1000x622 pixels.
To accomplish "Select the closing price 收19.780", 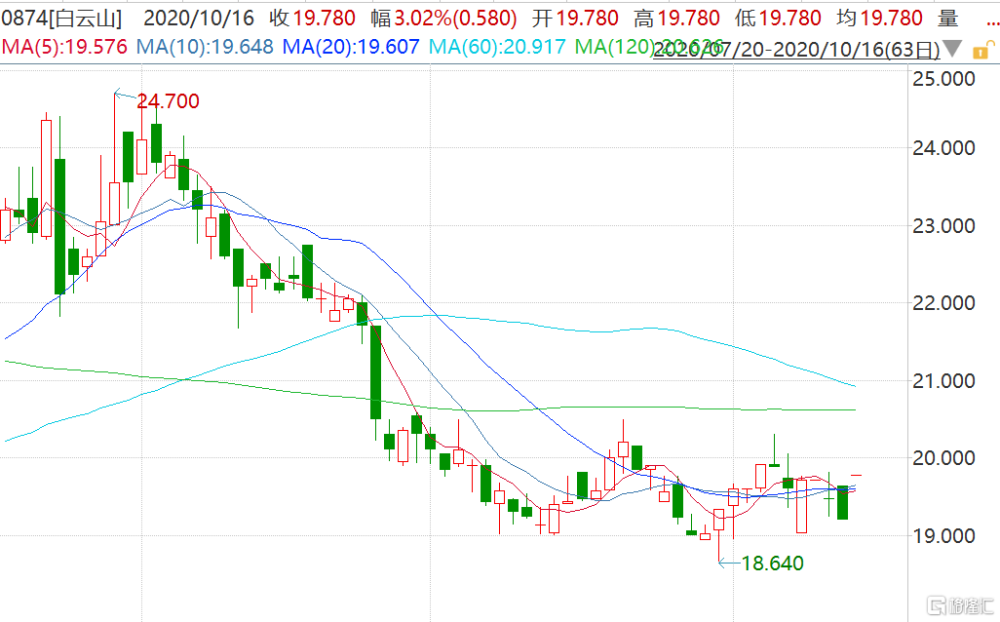I will point(312,18).
